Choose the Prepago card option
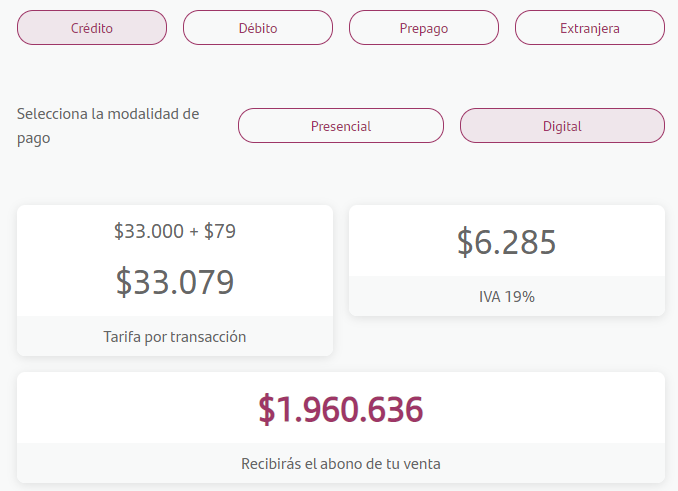Image resolution: width=678 pixels, height=491 pixels. tap(424, 28)
